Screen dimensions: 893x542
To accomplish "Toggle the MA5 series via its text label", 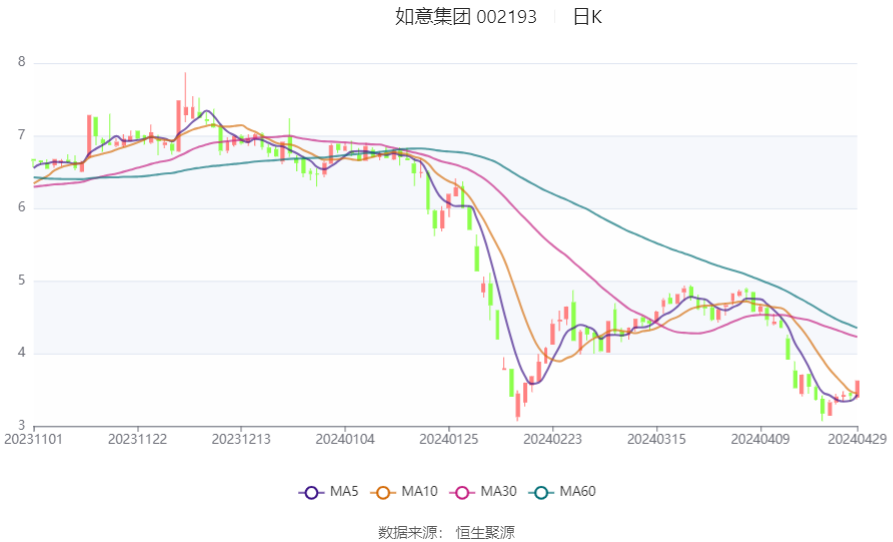I will (344, 492).
